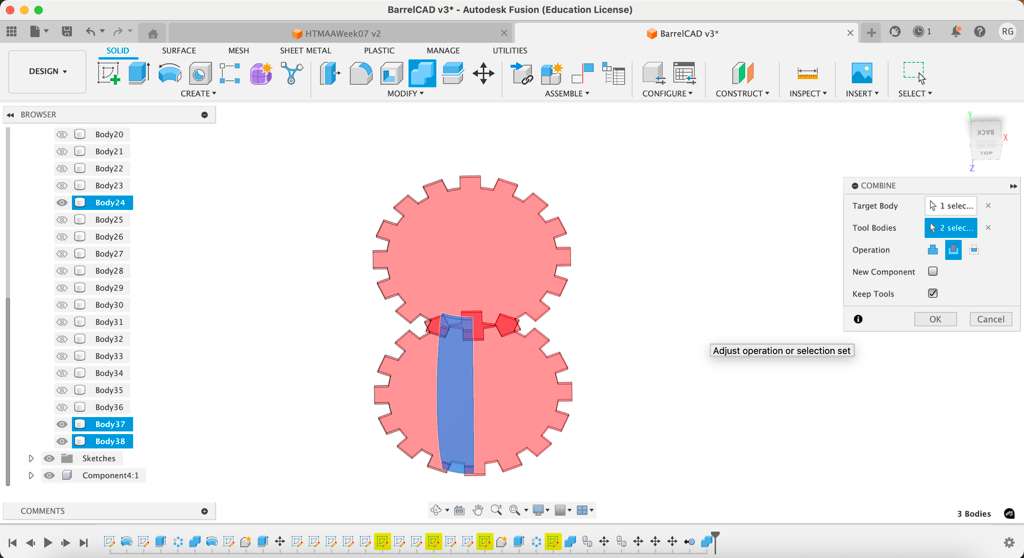
Task: Switch to the SURFACE tab
Action: (x=179, y=51)
